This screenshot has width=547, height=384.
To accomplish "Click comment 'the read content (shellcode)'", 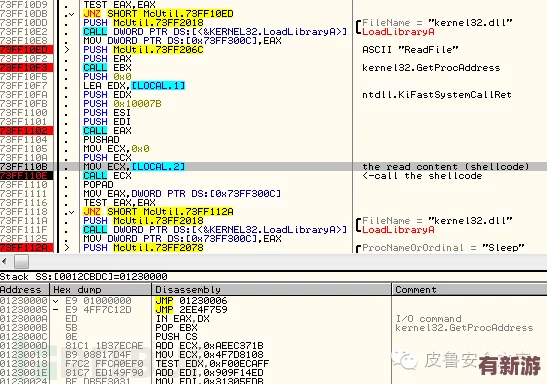I will pyautogui.click(x=445, y=167).
